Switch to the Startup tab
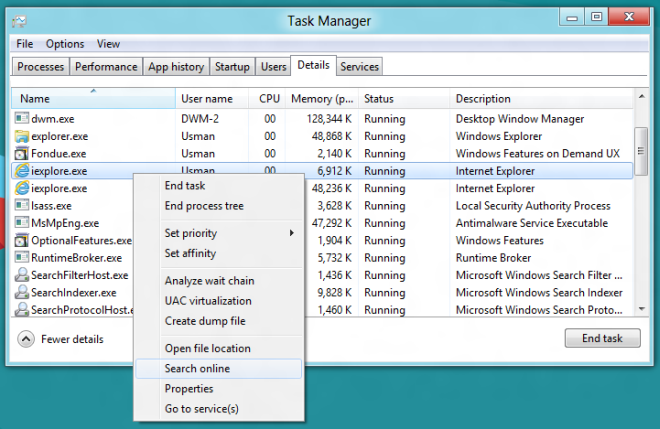This screenshot has height=429, width=660. click(232, 67)
